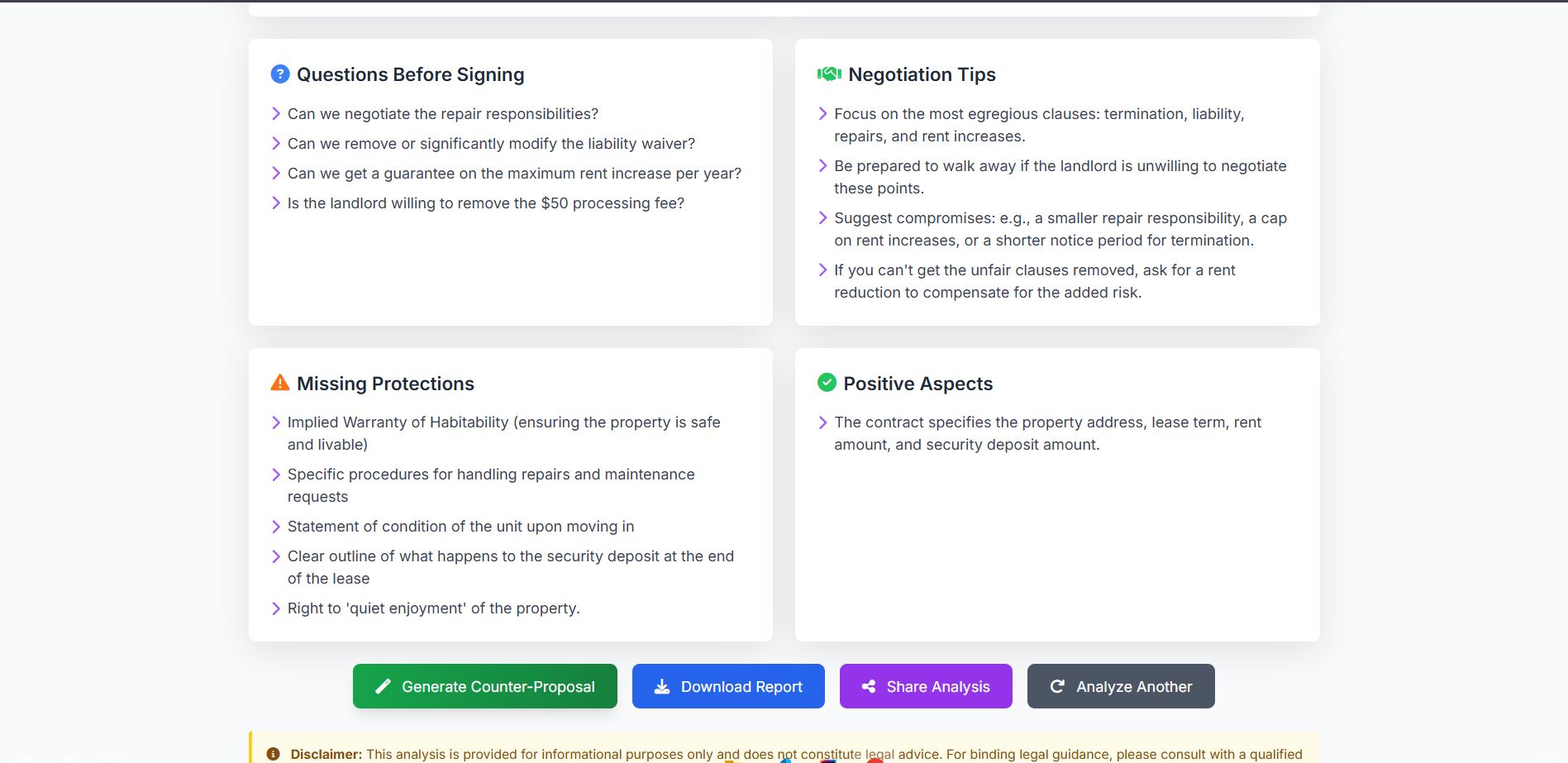Select the Missing Protections heading
Viewport: 1568px width, 763px height.
(385, 384)
